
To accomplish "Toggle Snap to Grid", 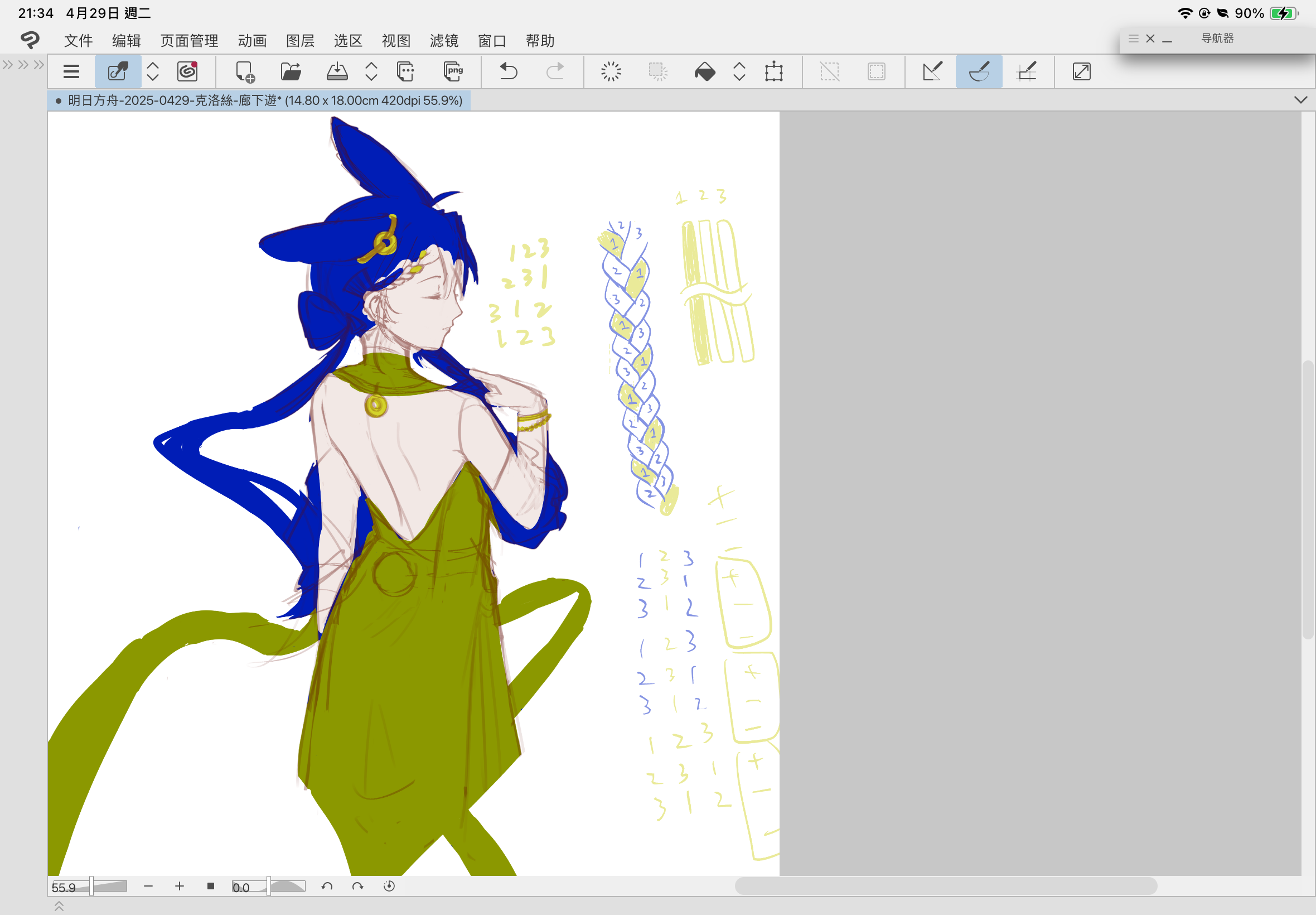I will pyautogui.click(x=1025, y=71).
